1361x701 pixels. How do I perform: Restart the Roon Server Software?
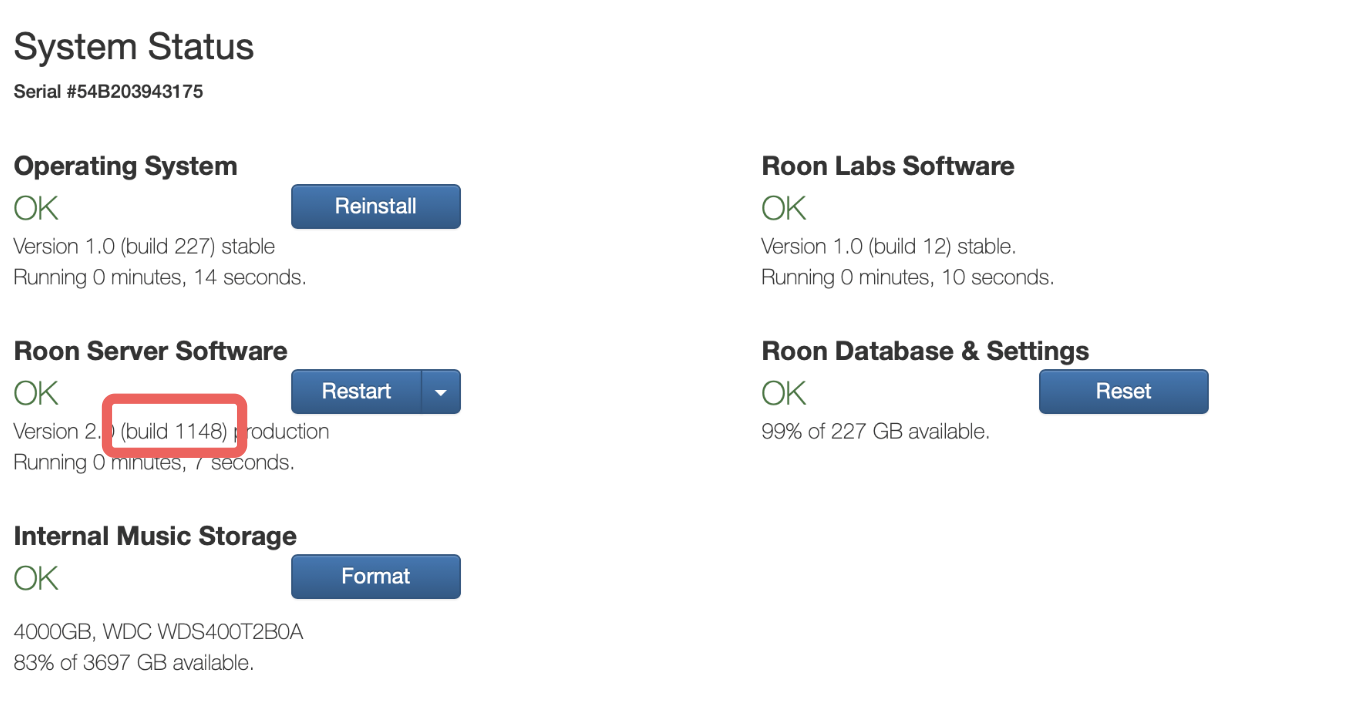(x=356, y=391)
